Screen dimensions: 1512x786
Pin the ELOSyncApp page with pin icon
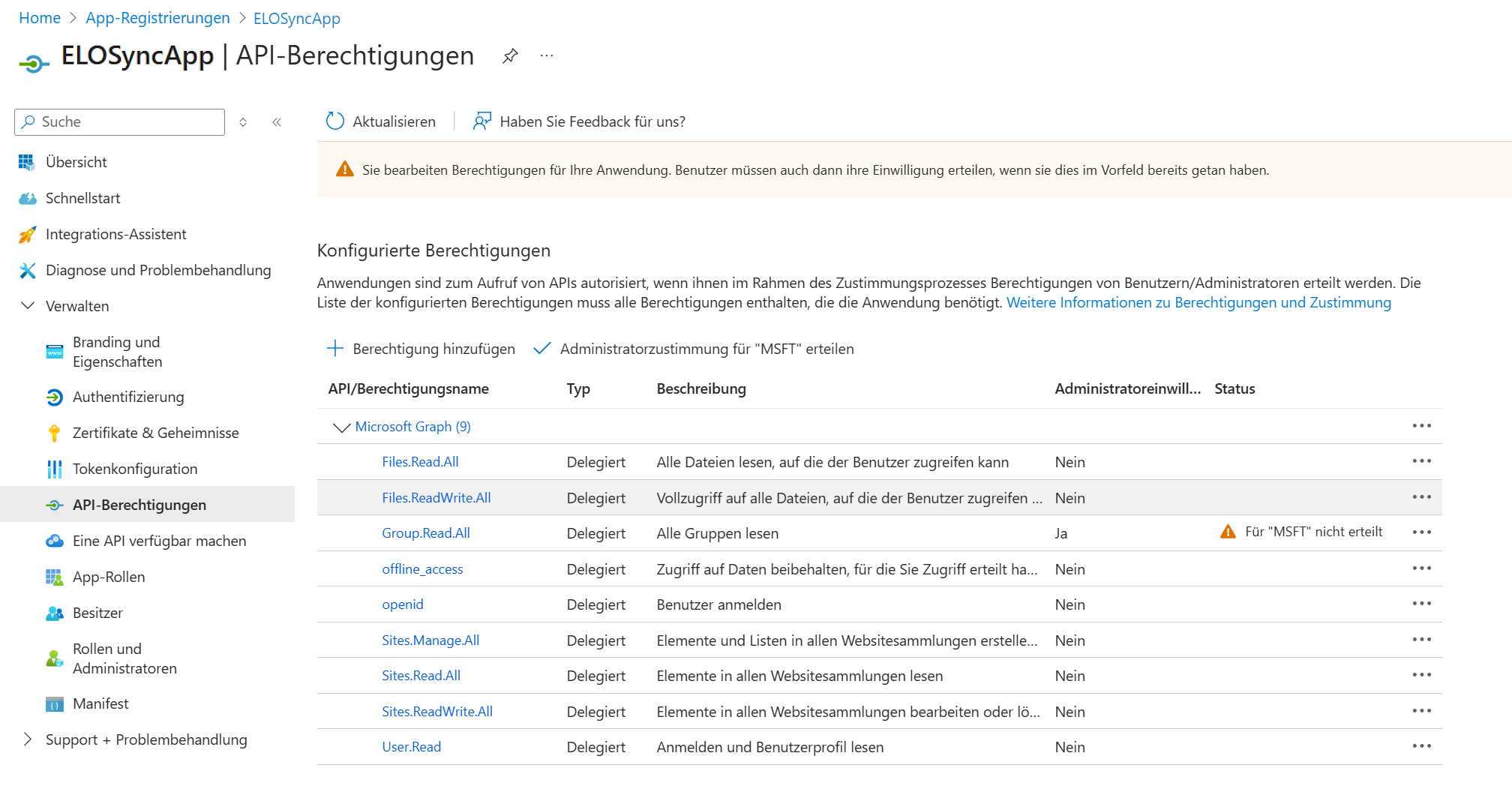tap(510, 56)
